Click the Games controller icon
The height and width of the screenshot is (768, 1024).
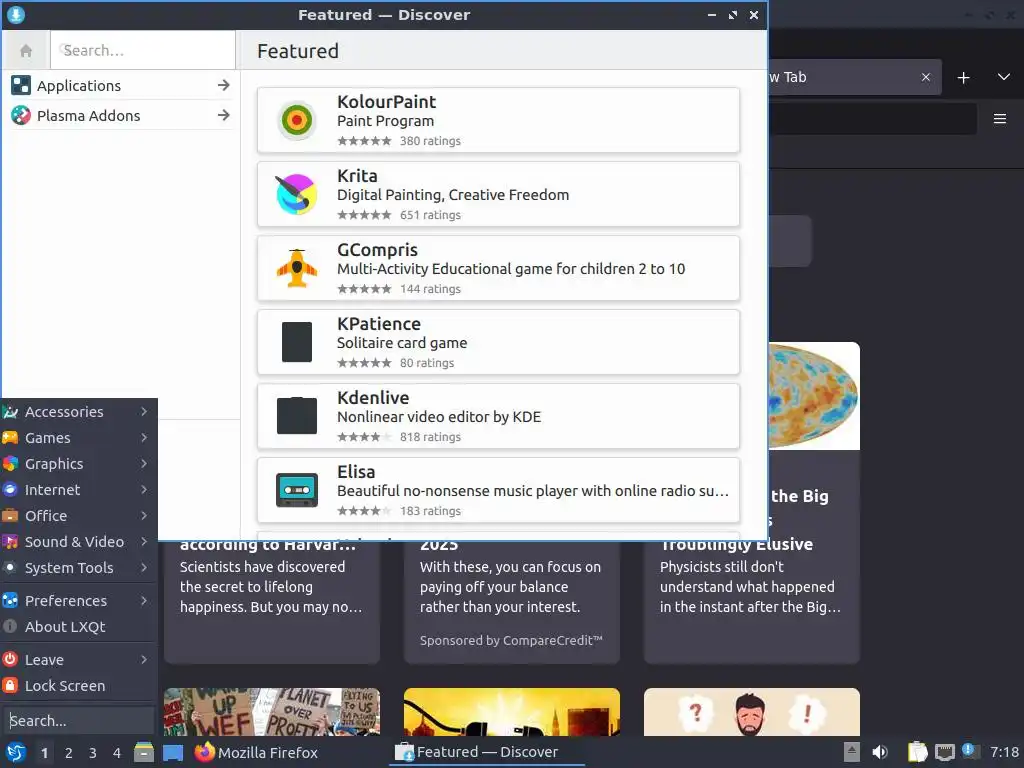click(10, 438)
